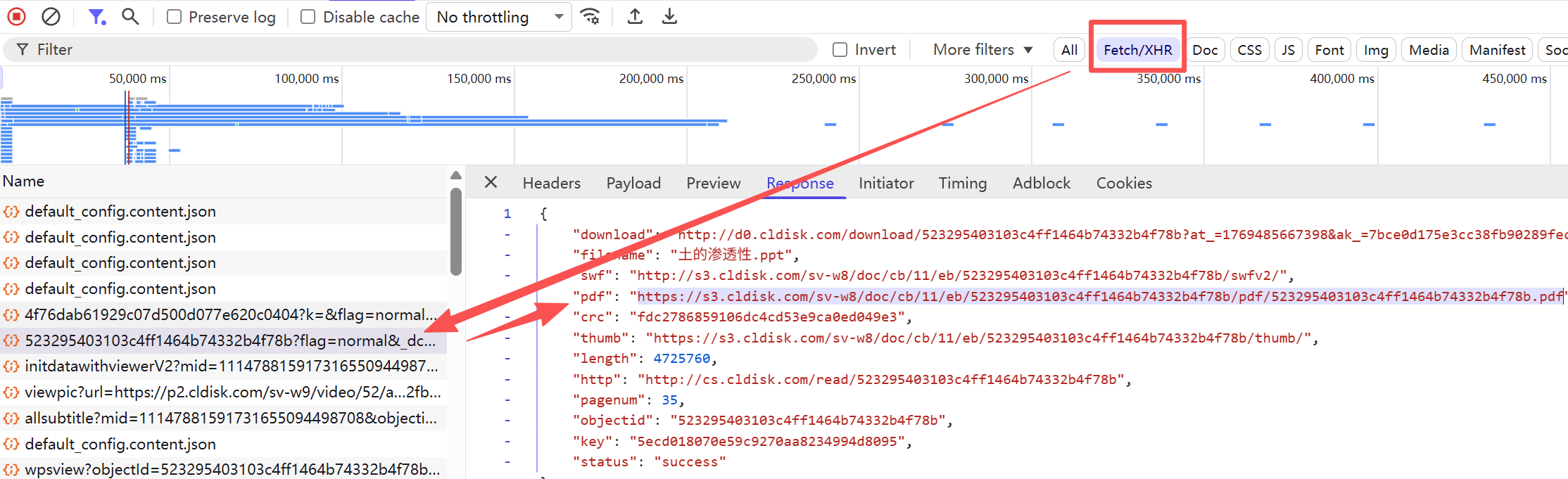This screenshot has width=1568, height=479.
Task: Switch to the Headers tab
Action: [552, 183]
